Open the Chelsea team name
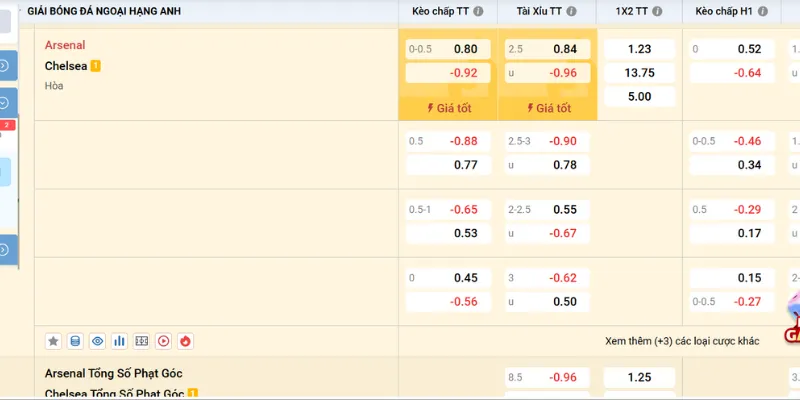This screenshot has height=400, width=800. coord(66,66)
